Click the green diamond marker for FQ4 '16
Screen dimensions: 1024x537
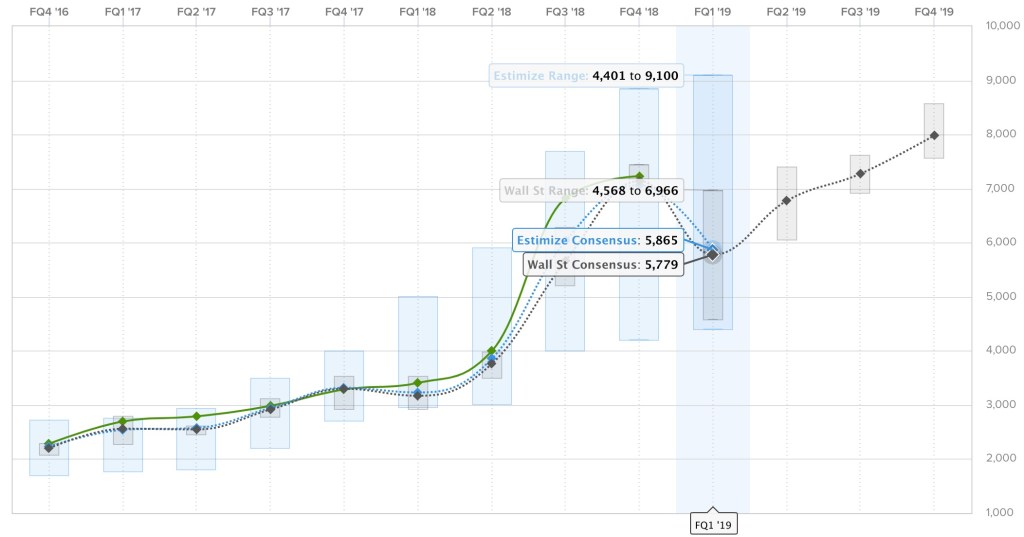tap(49, 443)
